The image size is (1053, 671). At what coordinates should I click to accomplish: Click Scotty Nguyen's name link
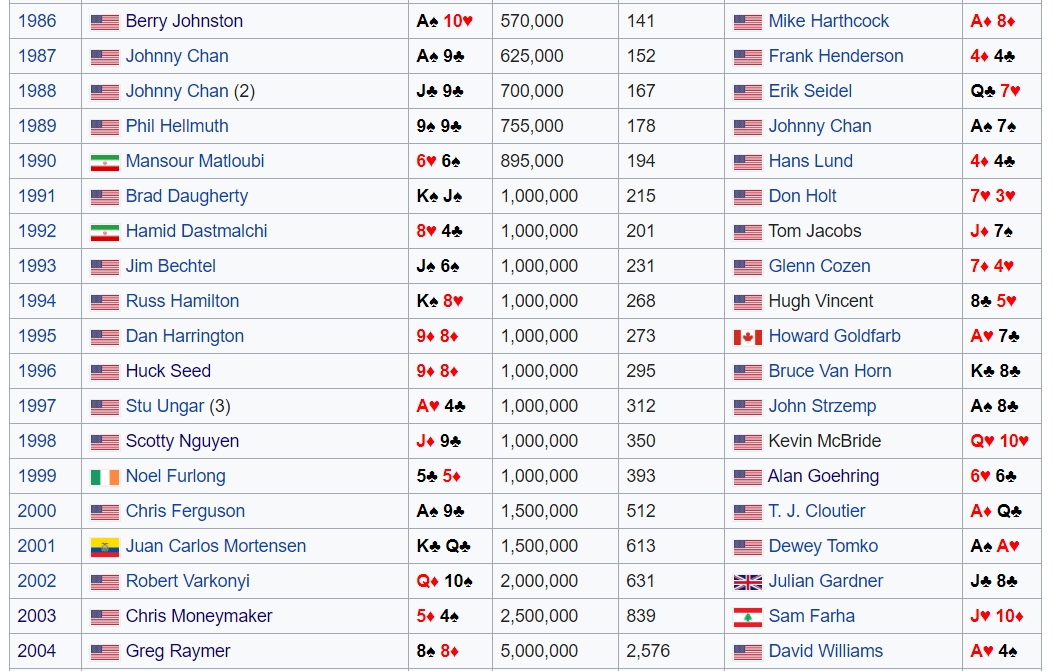[x=182, y=441]
